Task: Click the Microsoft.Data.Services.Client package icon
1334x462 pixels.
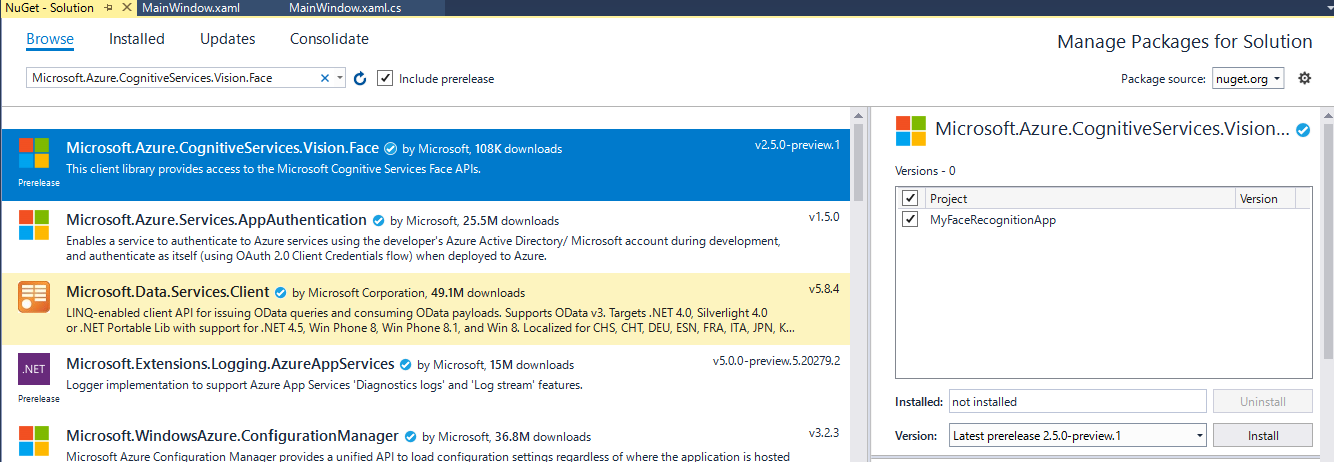Action: 34,299
